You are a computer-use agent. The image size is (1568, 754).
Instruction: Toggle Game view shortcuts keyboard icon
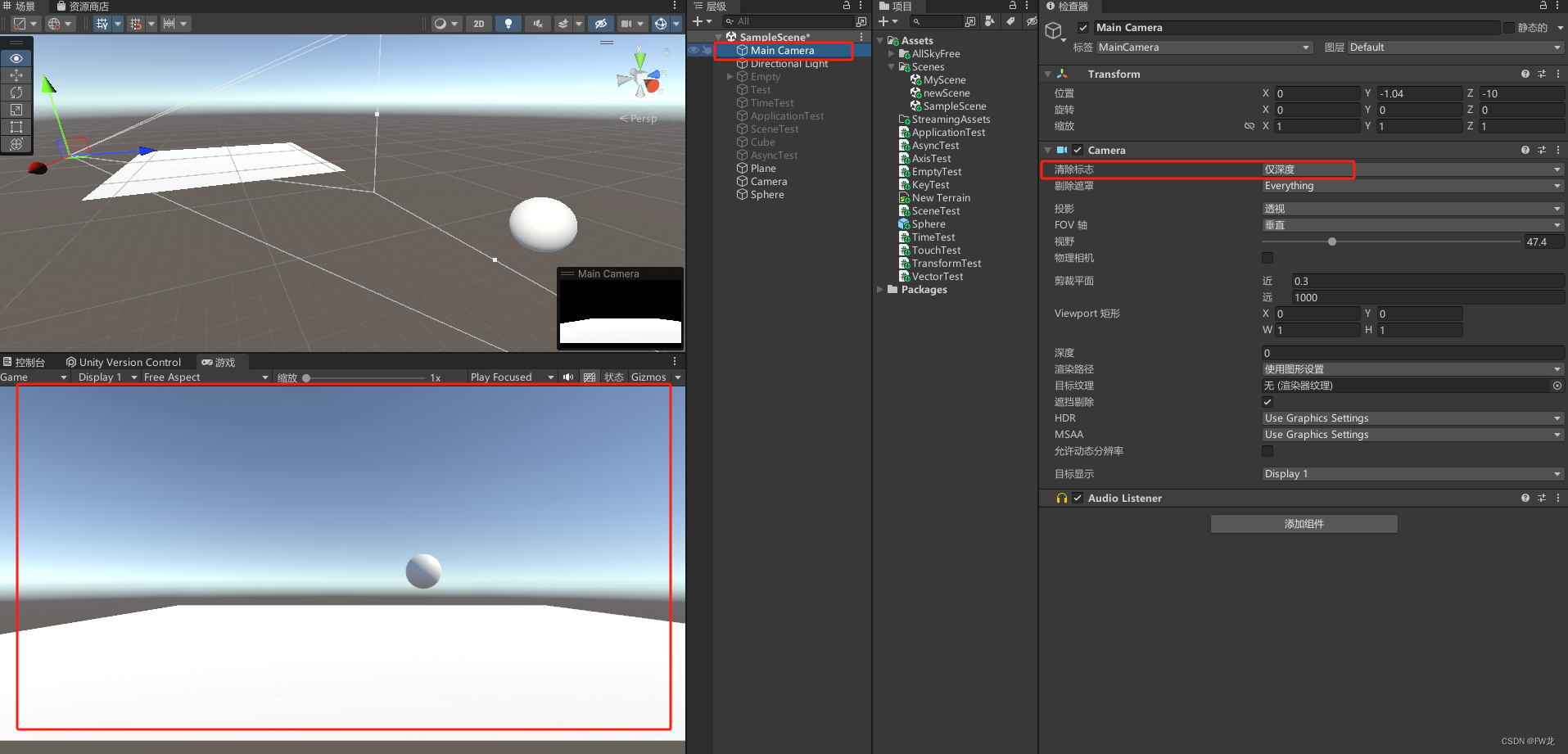tap(590, 377)
